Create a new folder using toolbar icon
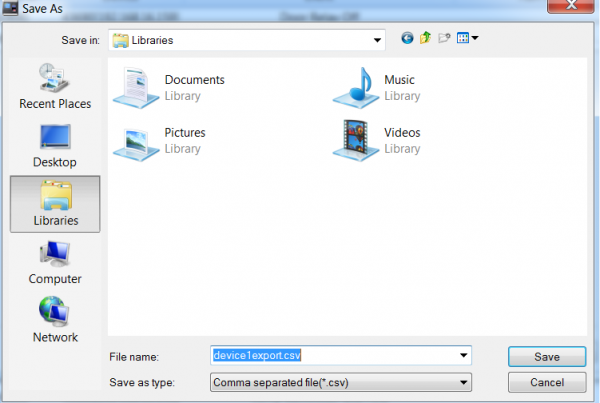This screenshot has height=403, width=600. point(443,39)
